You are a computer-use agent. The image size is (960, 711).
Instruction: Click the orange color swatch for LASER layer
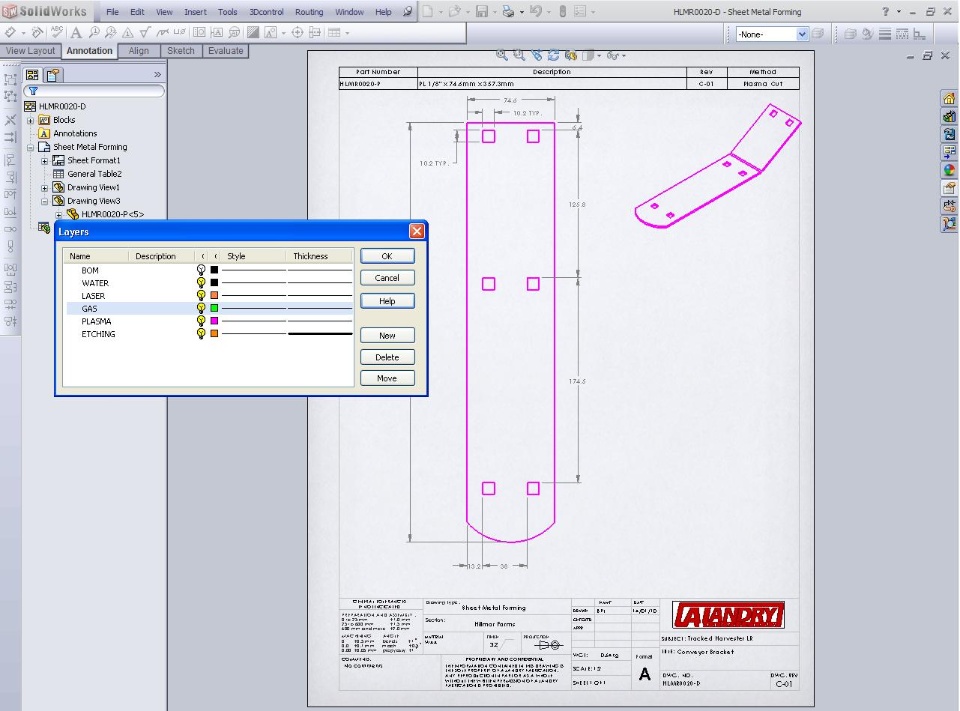click(x=214, y=295)
